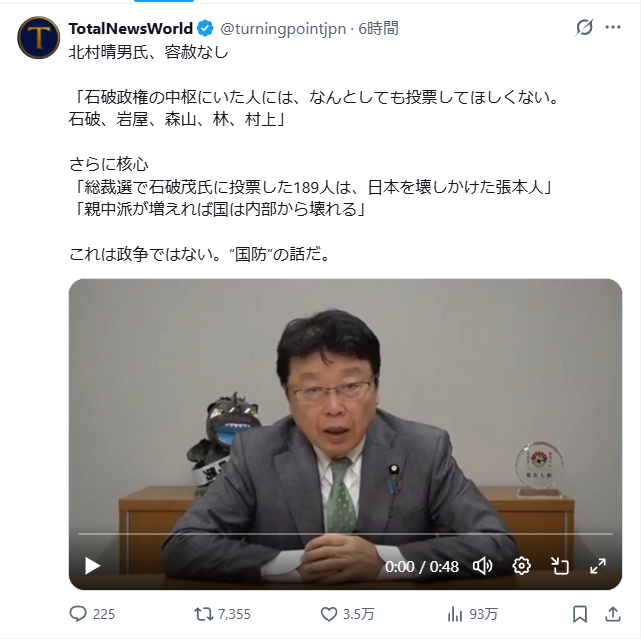Like the post with the heart icon
Viewport: 641px width, 639px height.
pos(329,614)
